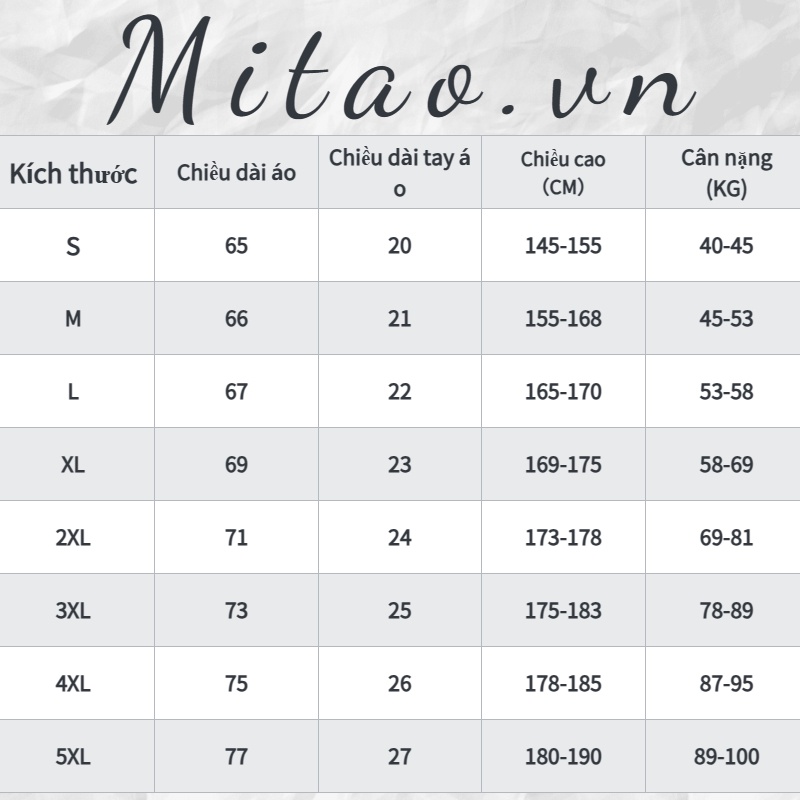Screen dimensions: 800x800
Task: Click shirt length value 71
Action: (236, 538)
